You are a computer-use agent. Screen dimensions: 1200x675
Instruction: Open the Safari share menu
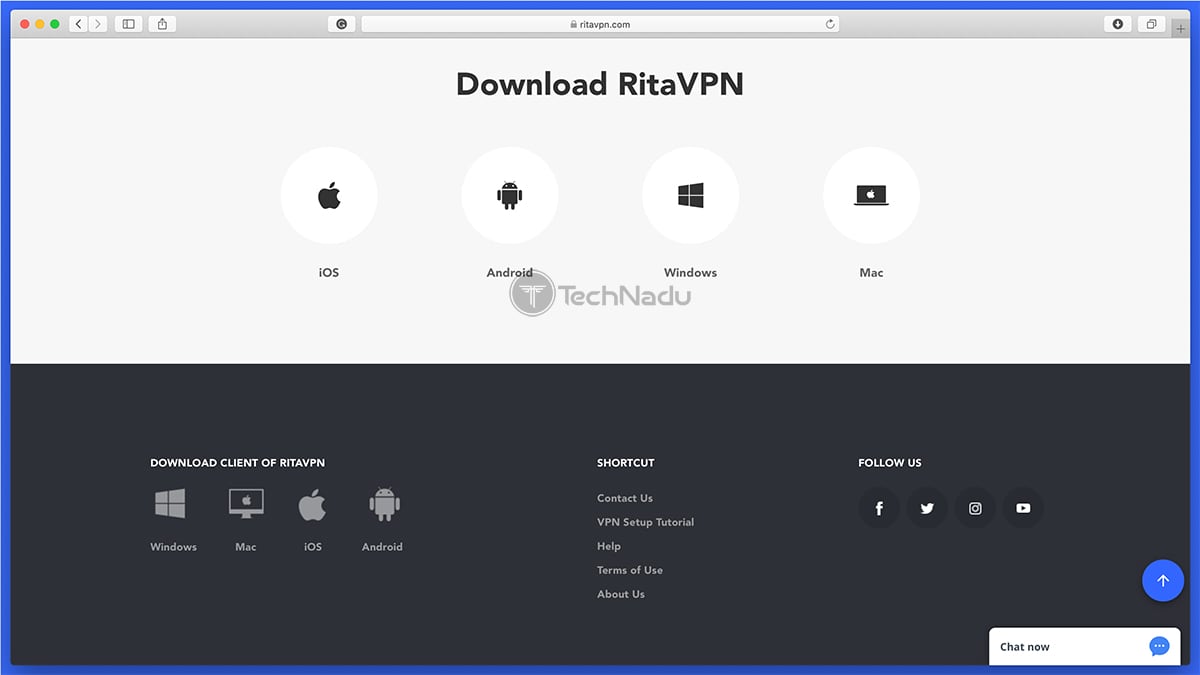pos(162,24)
